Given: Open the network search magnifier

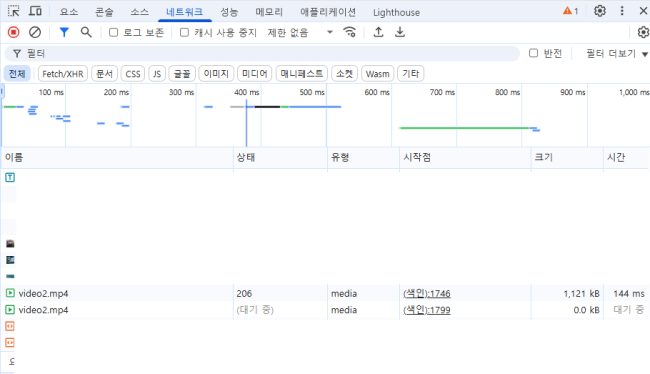Looking at the screenshot, I should [x=86, y=32].
